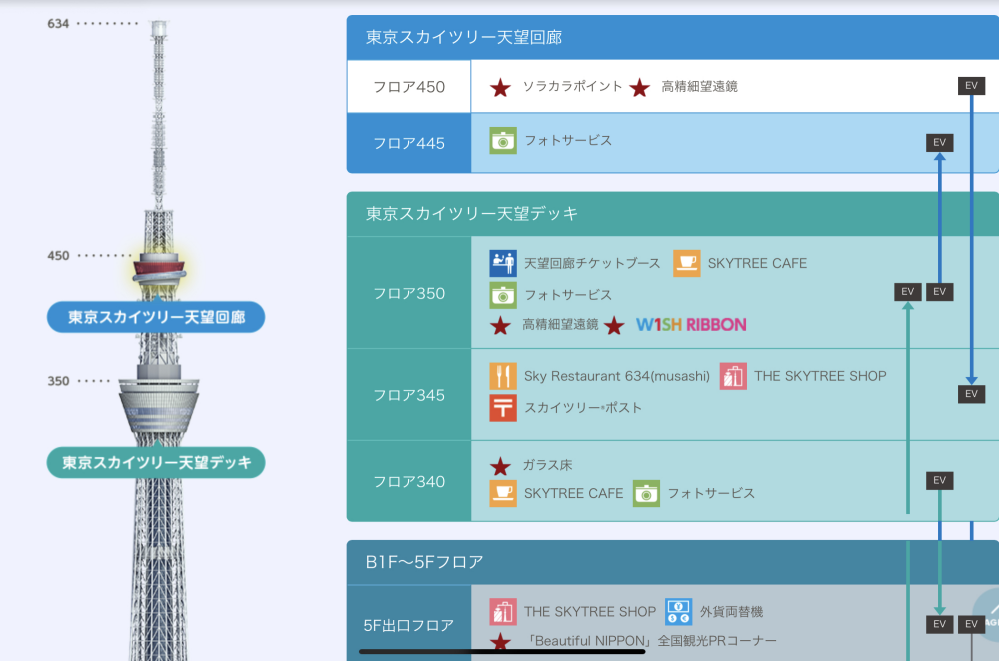This screenshot has height=661, width=999.
Task: Click the 外貨両替機 text
Action: click(731, 612)
